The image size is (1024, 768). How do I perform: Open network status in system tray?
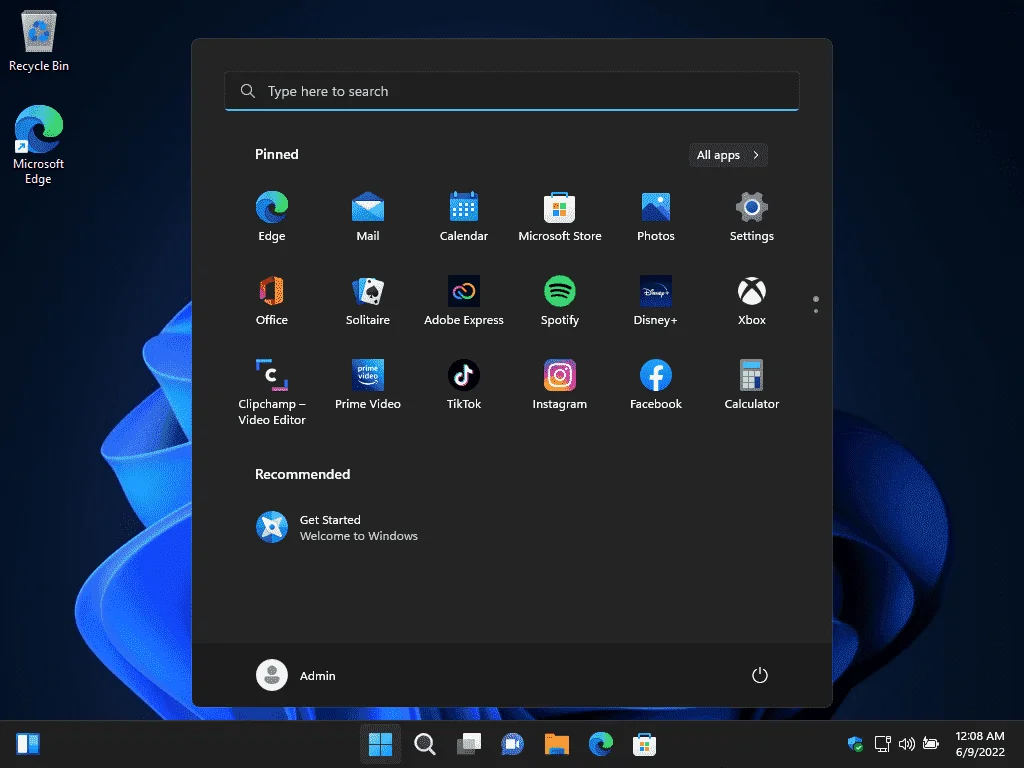pyautogui.click(x=883, y=744)
